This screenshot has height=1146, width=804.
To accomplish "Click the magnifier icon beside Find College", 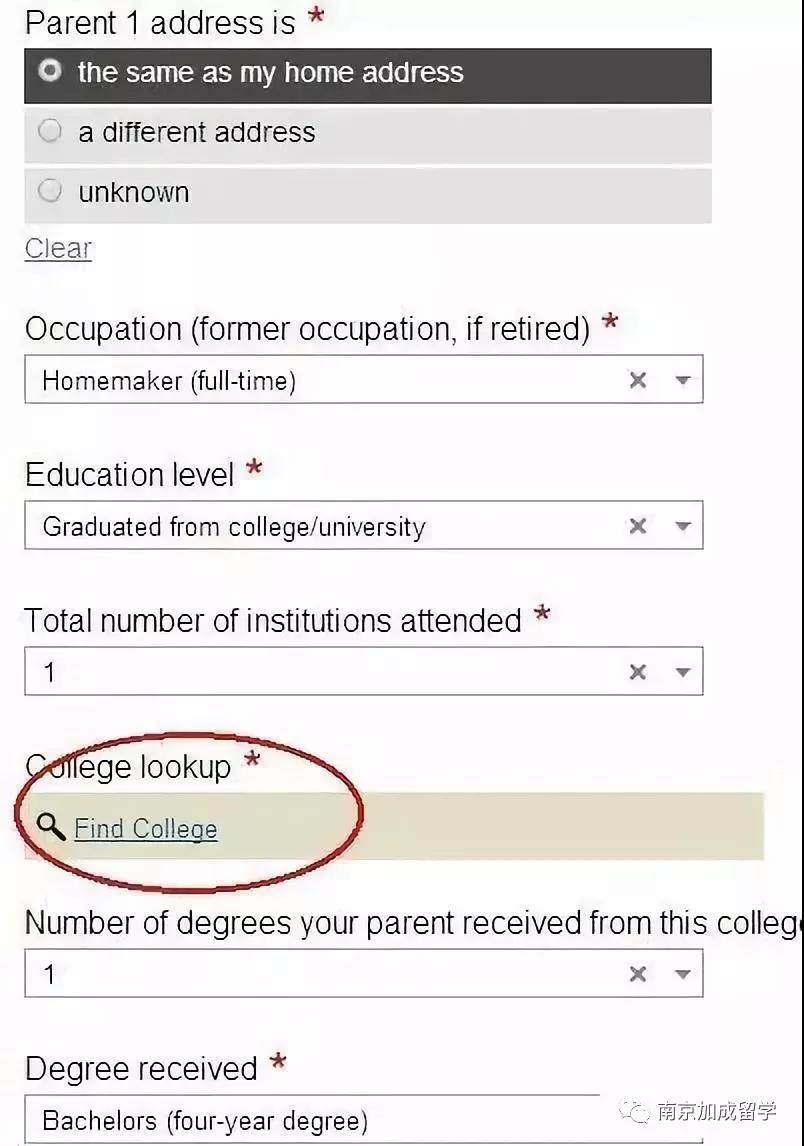I will tap(51, 827).
